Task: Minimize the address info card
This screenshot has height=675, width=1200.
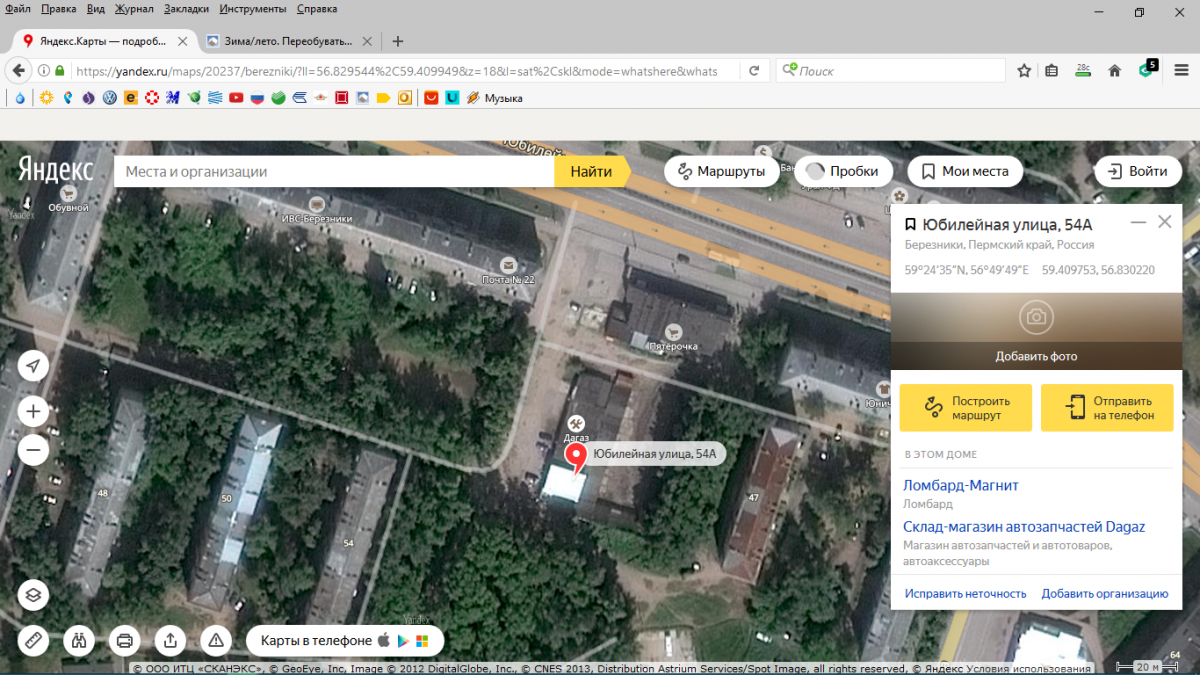Action: click(1138, 222)
